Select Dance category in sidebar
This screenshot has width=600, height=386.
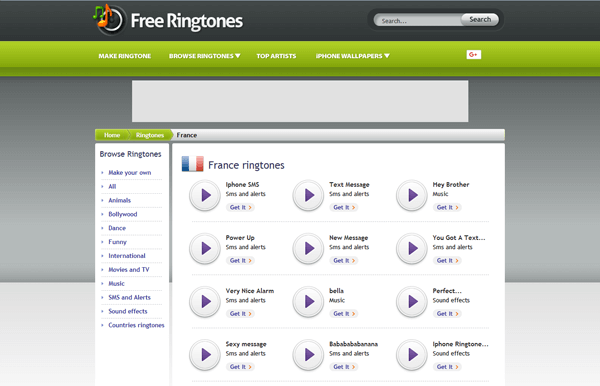click(117, 228)
